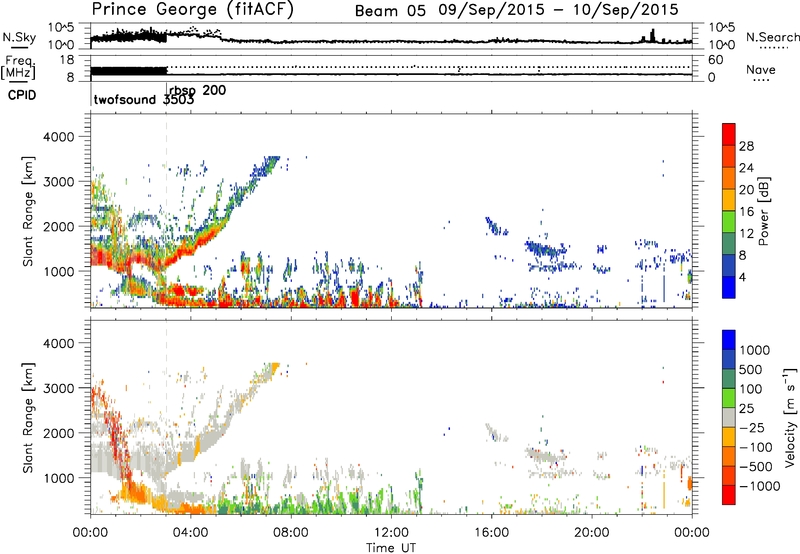
Task: Click the dotted line sample under 'Nave'
Action: click(761, 80)
